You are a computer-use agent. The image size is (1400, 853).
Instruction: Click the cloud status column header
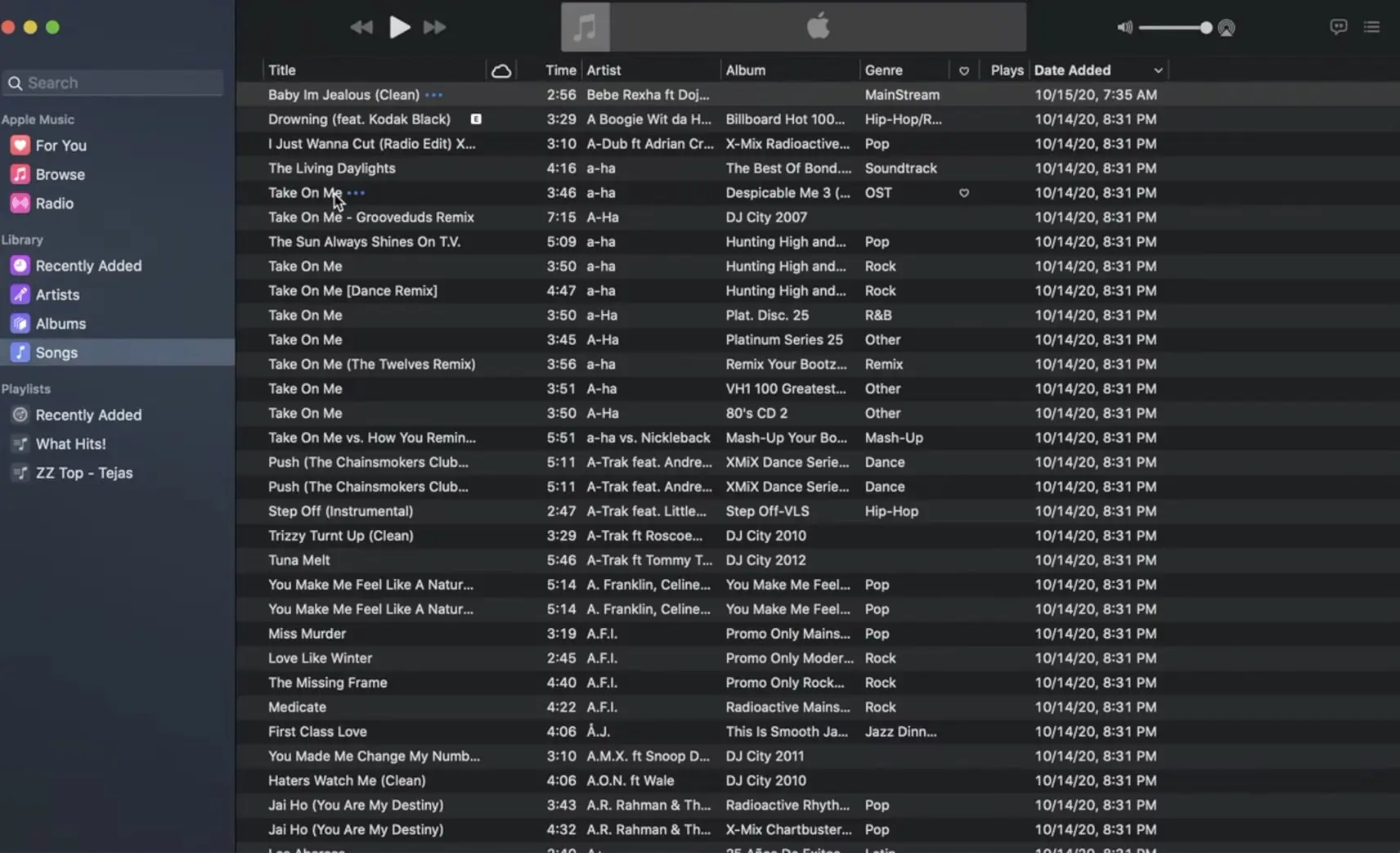[x=501, y=70]
